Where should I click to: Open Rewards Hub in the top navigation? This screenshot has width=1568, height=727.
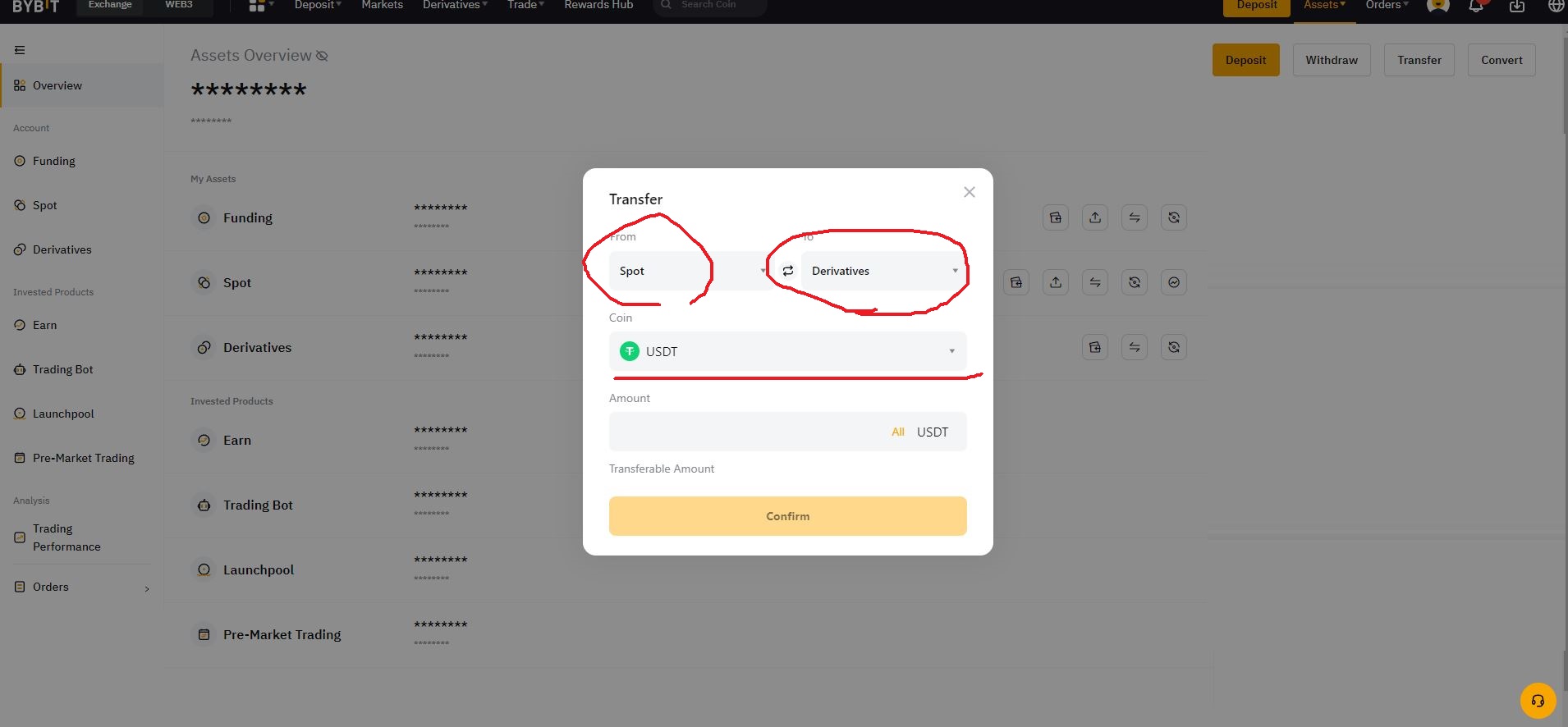pyautogui.click(x=598, y=5)
